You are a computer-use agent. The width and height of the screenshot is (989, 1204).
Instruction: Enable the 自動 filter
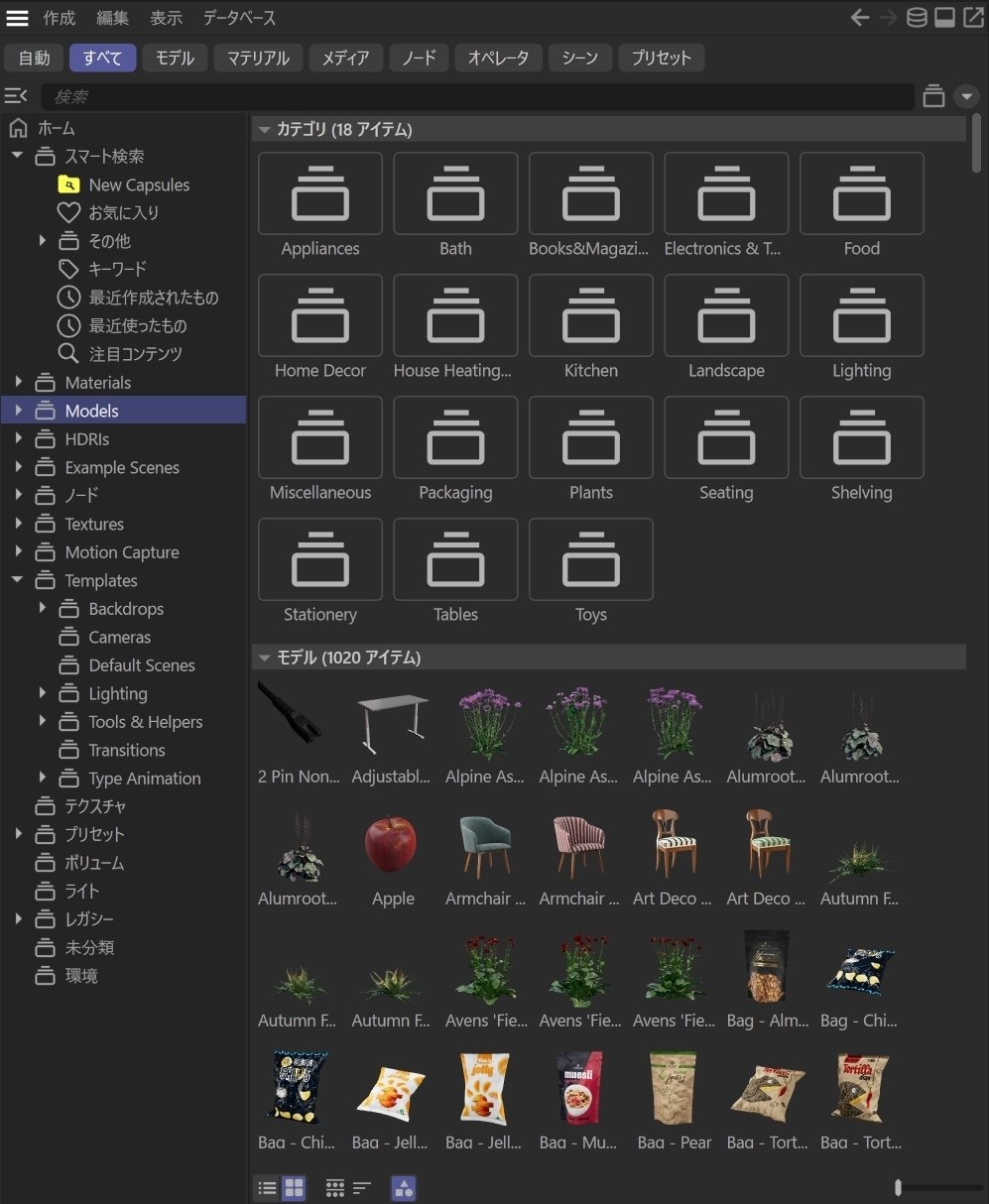pos(34,58)
